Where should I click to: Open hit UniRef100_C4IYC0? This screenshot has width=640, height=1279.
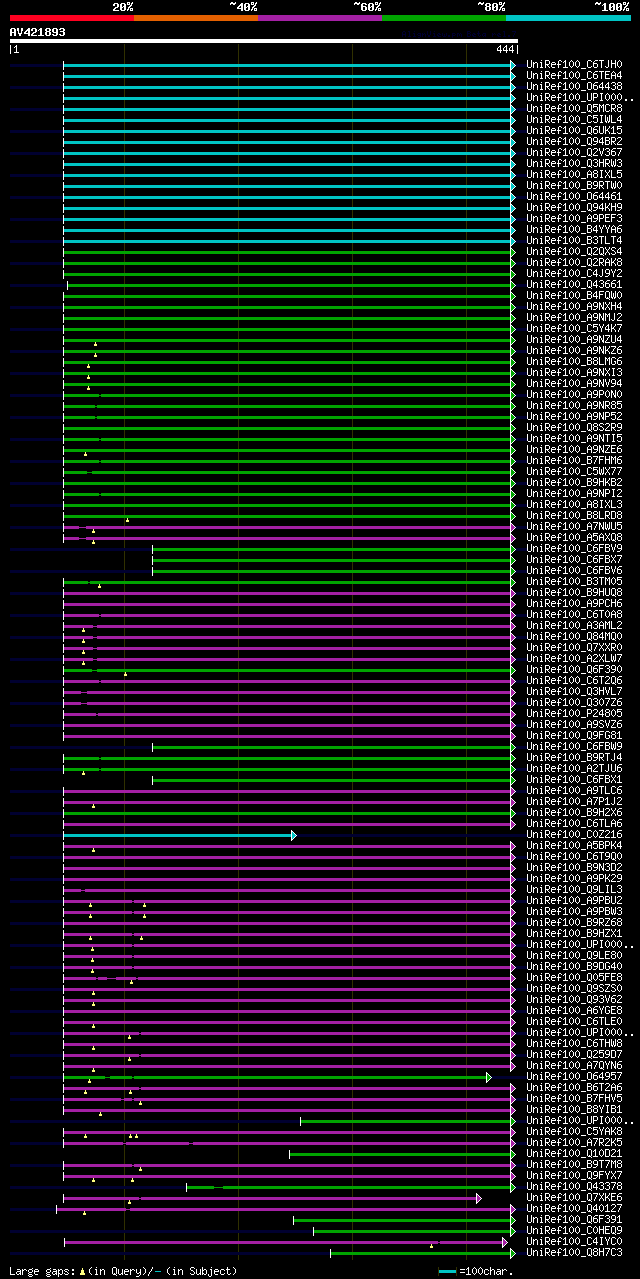pyautogui.click(x=574, y=1241)
